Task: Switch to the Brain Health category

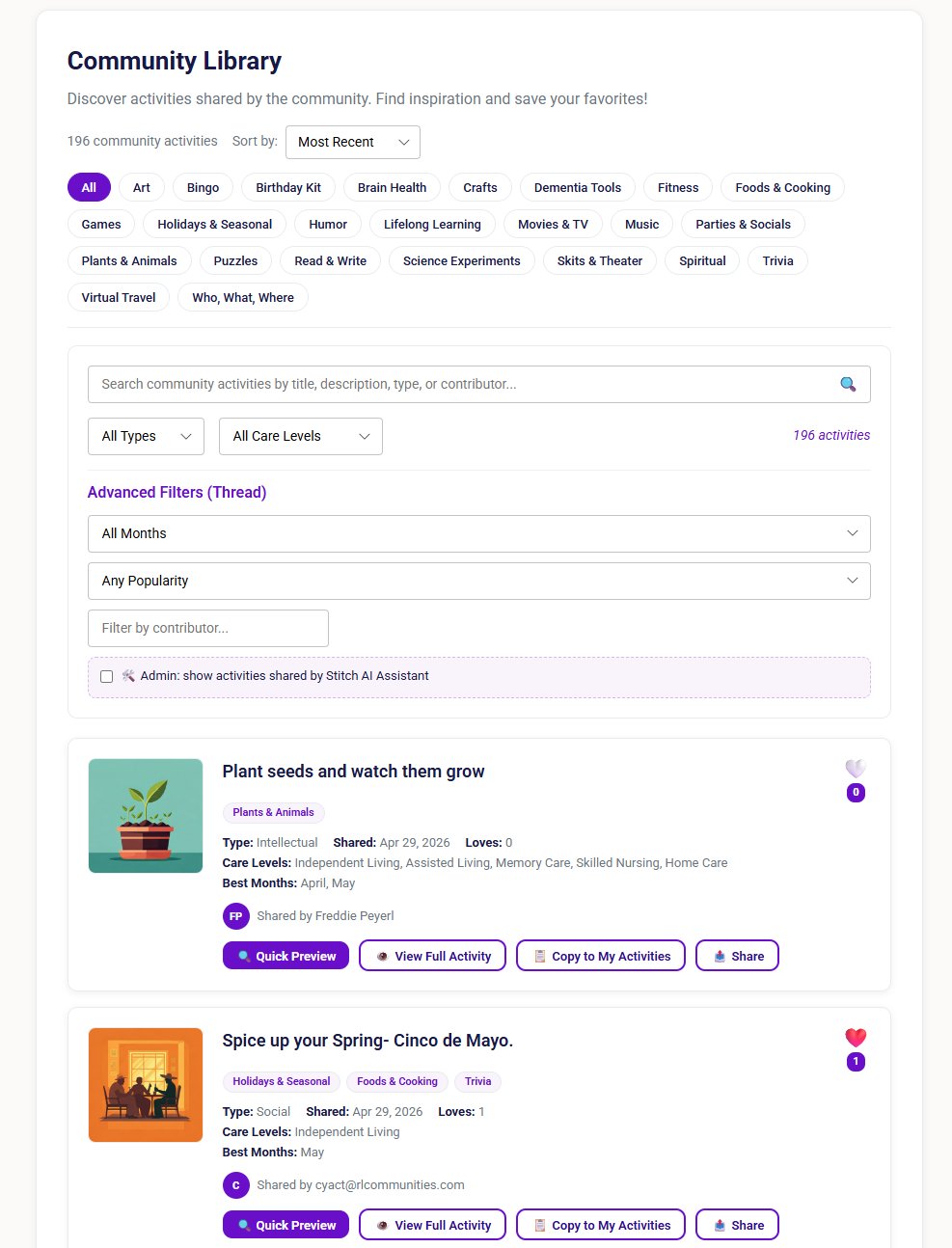Action: pyautogui.click(x=392, y=187)
